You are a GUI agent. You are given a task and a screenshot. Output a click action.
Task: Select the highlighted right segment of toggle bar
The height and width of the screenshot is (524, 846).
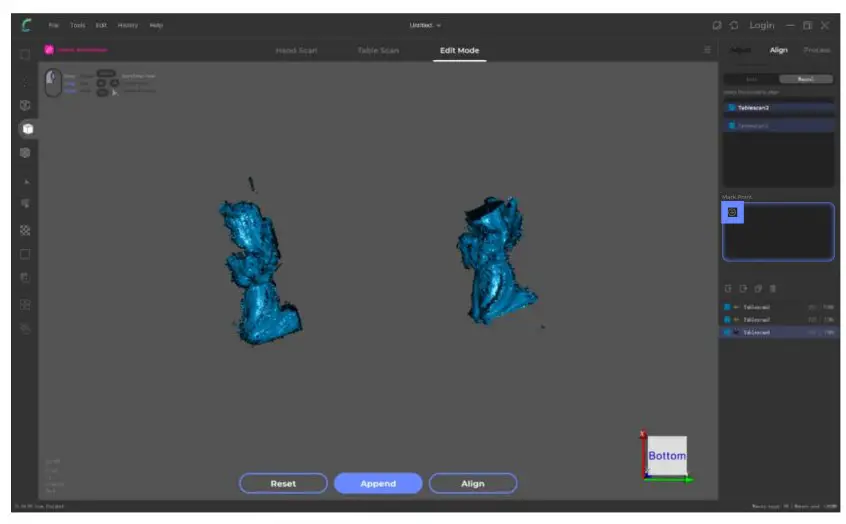(806, 79)
